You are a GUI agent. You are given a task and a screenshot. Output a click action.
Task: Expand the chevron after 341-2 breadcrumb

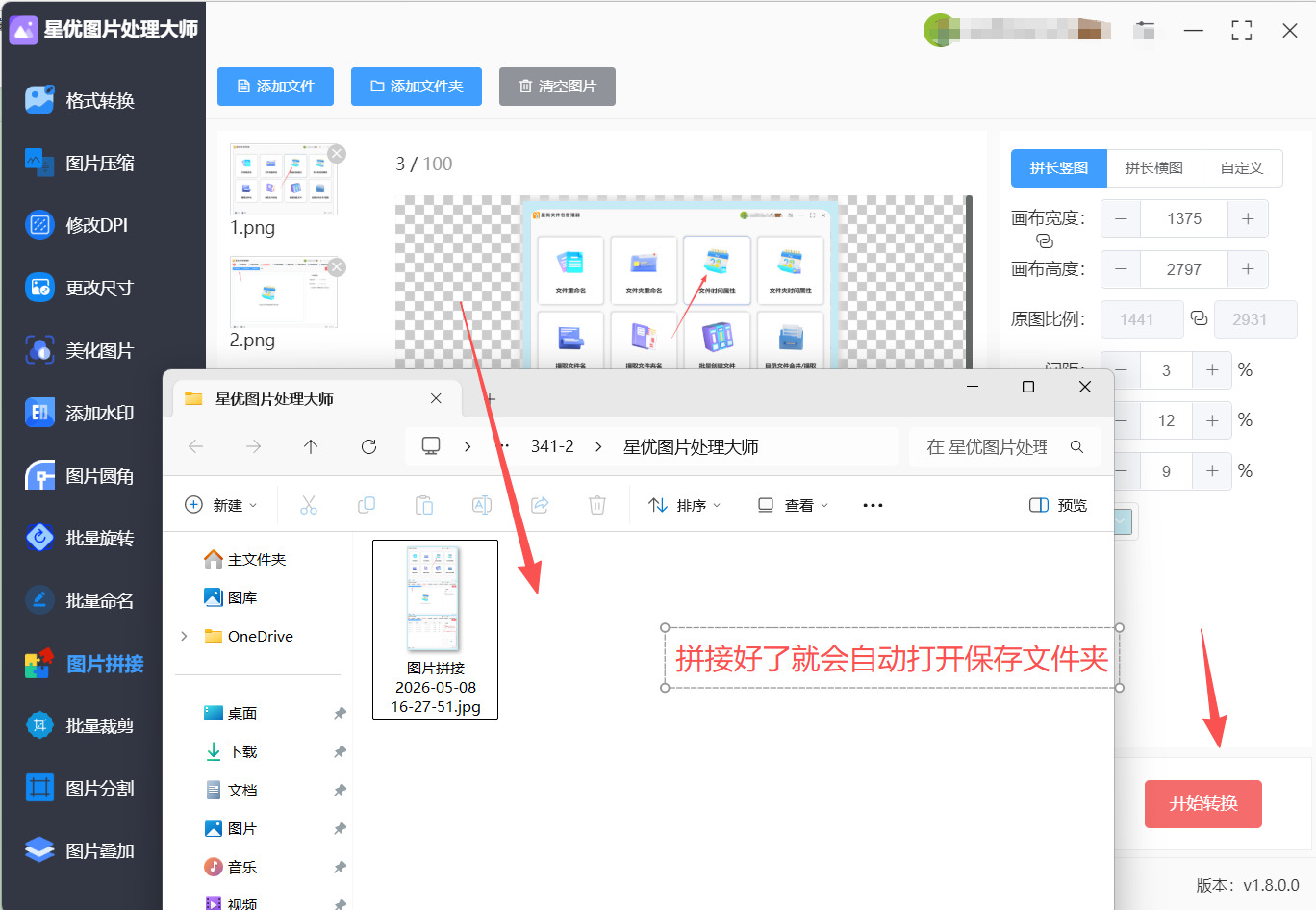(598, 446)
